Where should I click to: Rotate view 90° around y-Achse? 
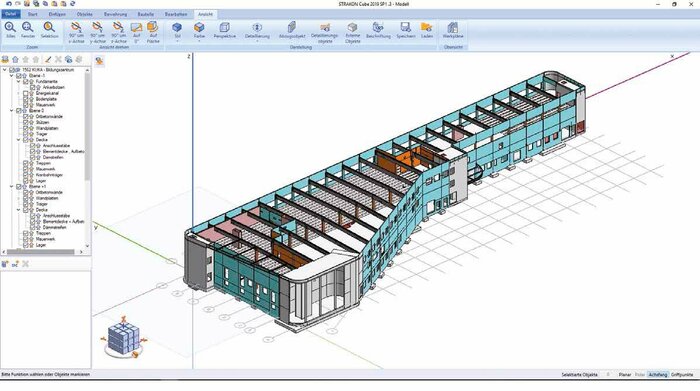(x=97, y=27)
